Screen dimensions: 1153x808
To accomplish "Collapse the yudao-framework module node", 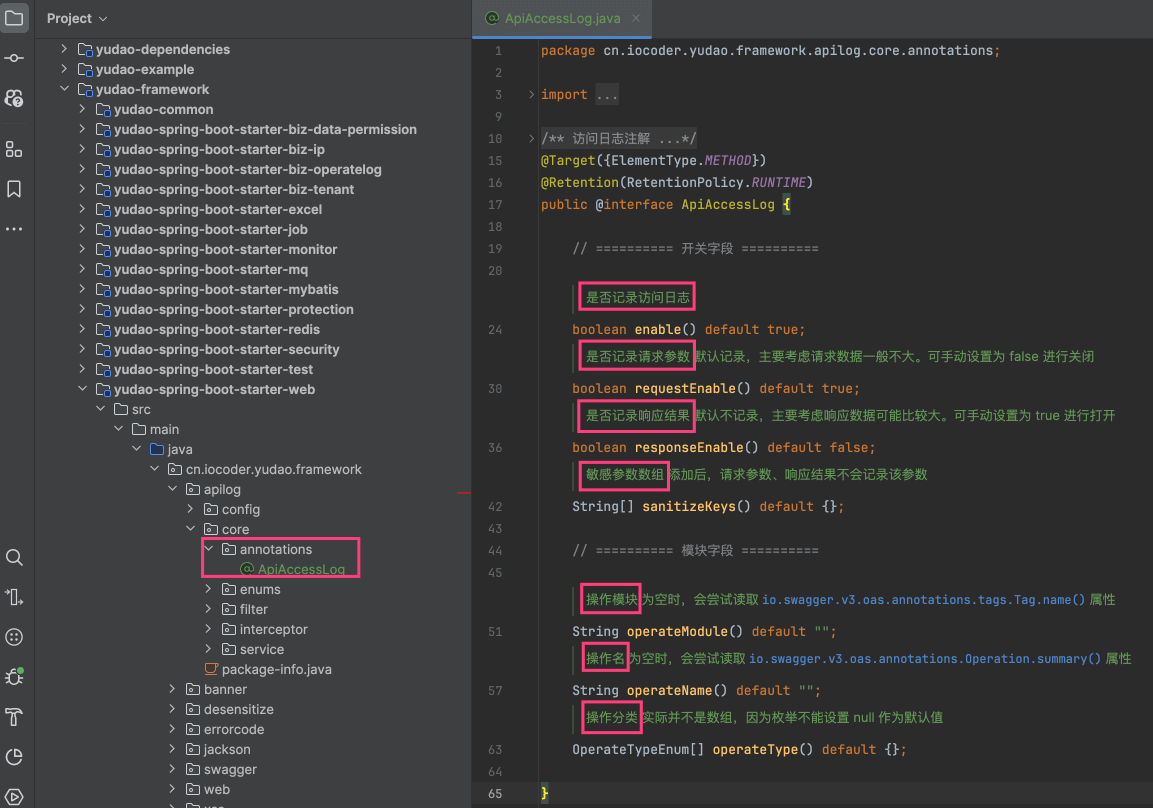I will (64, 89).
